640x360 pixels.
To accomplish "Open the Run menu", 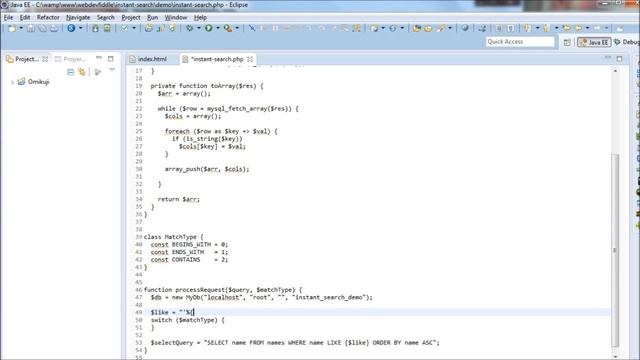I will coord(153,18).
